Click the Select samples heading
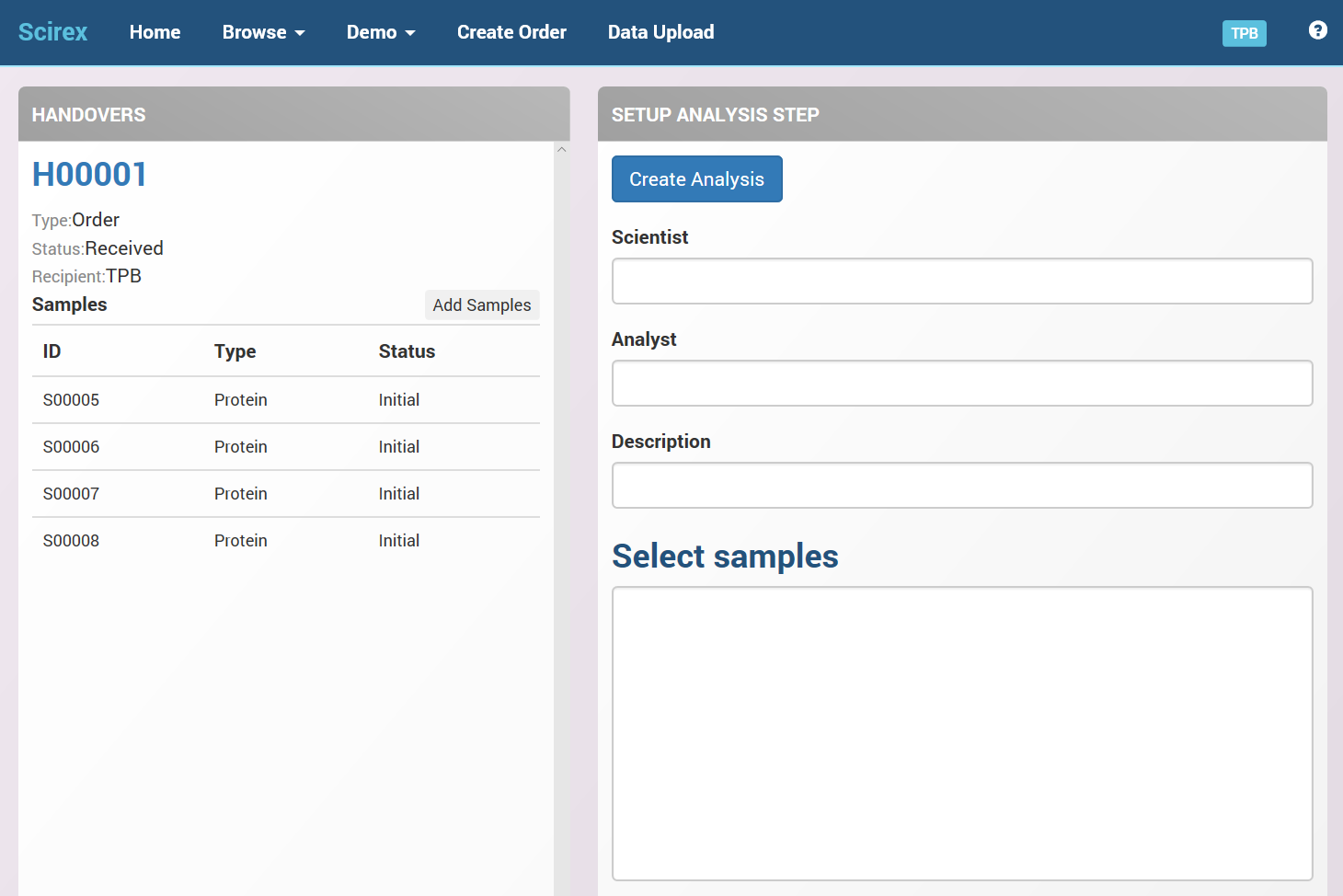 tap(725, 557)
